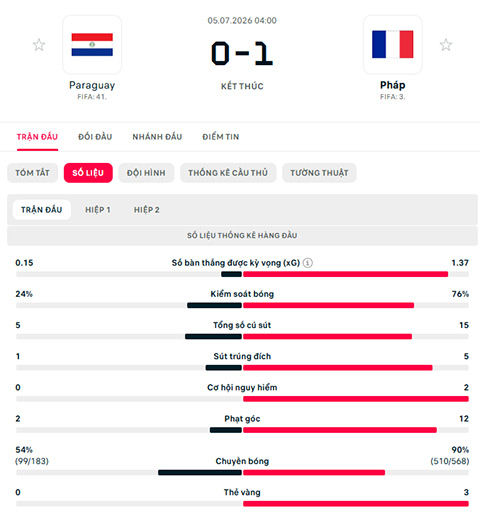Image resolution: width=480 pixels, height=520 pixels.
Task: Show the TÓM TẮT summary
Action: click(32, 173)
